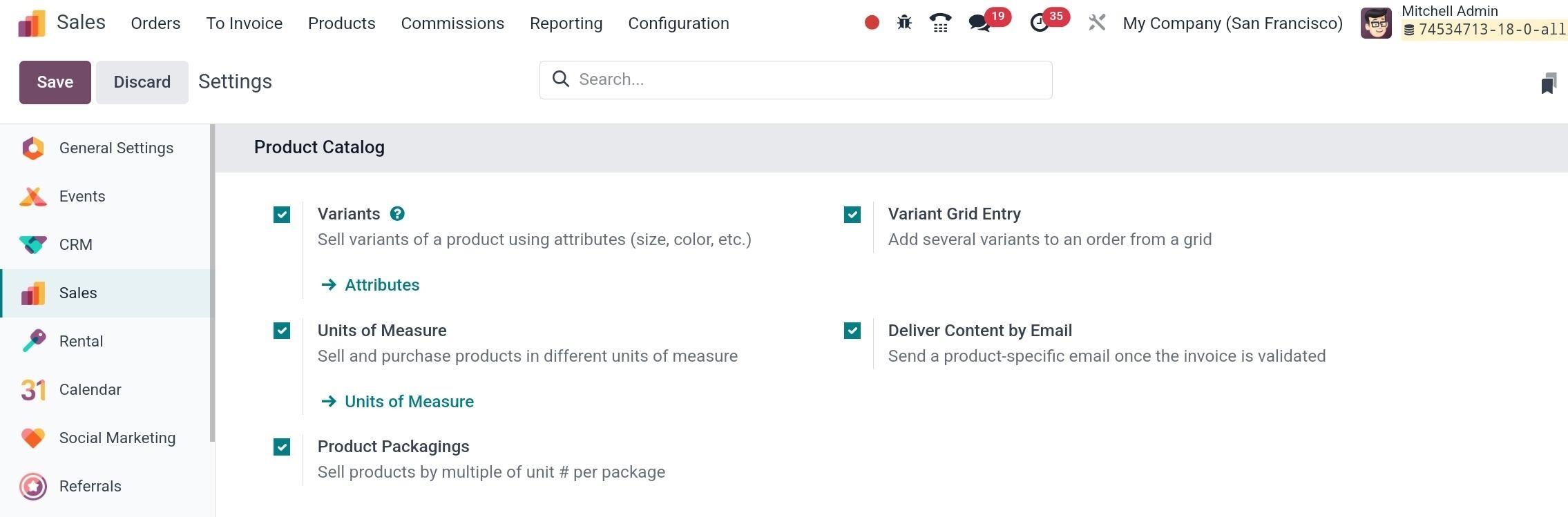Click the Save button
The width and height of the screenshot is (1568, 517).
tap(55, 82)
